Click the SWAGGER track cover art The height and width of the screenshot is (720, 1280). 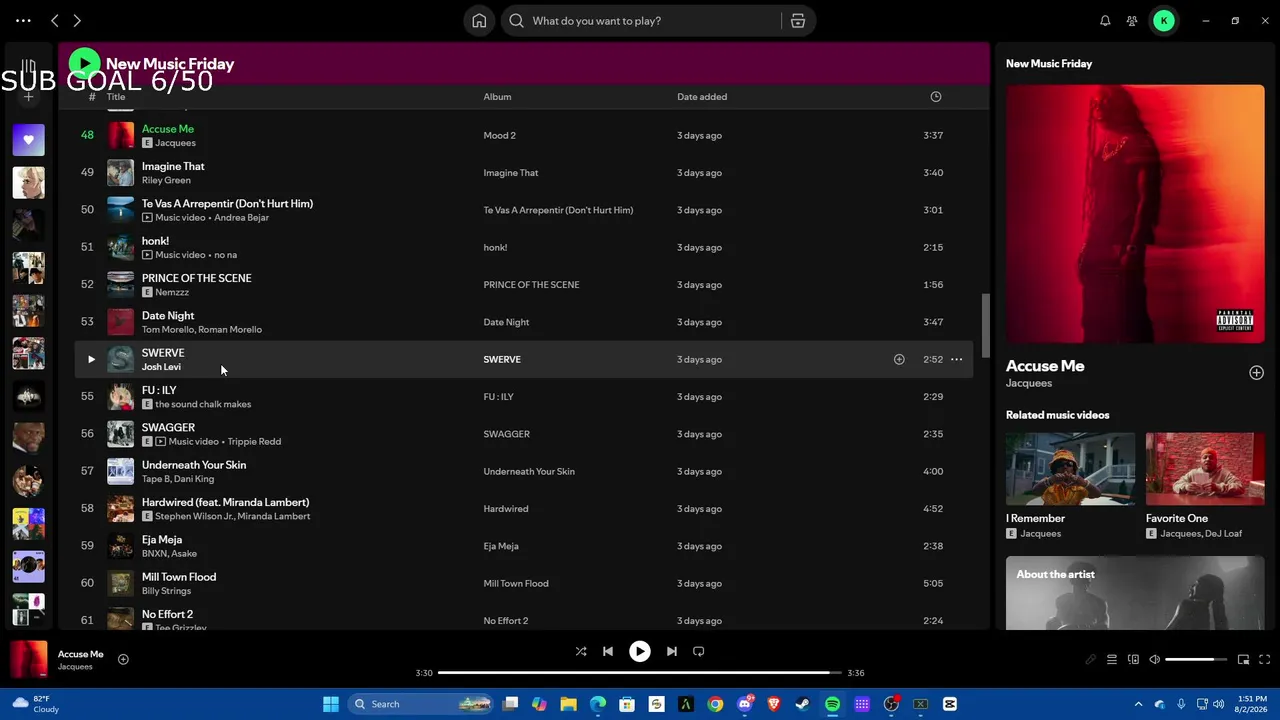(121, 434)
